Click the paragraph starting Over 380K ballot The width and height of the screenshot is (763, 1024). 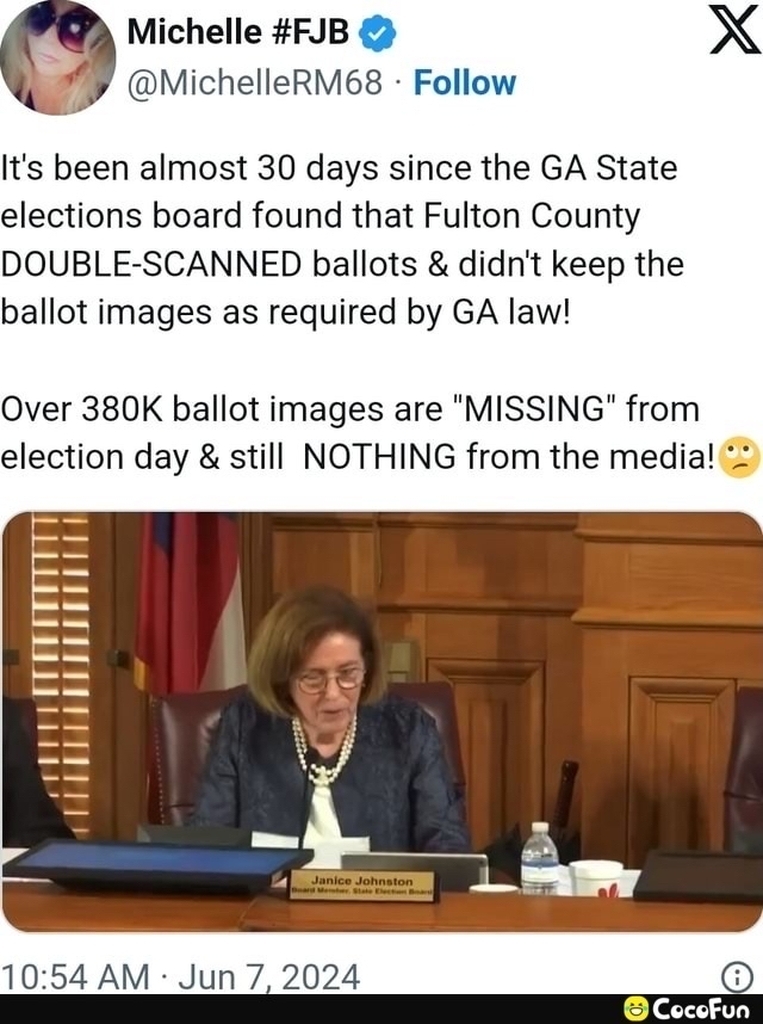click(380, 434)
